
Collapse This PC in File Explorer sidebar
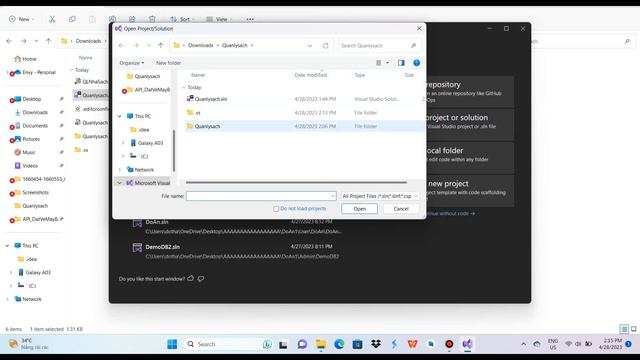coord(7,246)
